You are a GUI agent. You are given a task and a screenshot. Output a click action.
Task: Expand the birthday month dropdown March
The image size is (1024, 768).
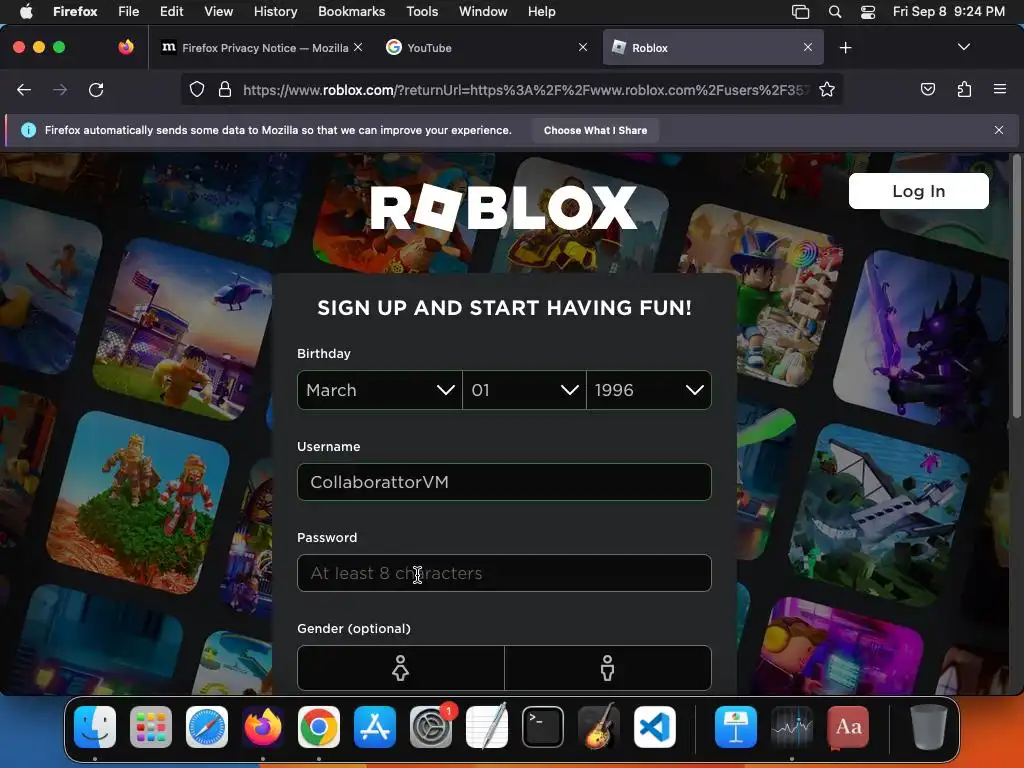click(x=379, y=390)
